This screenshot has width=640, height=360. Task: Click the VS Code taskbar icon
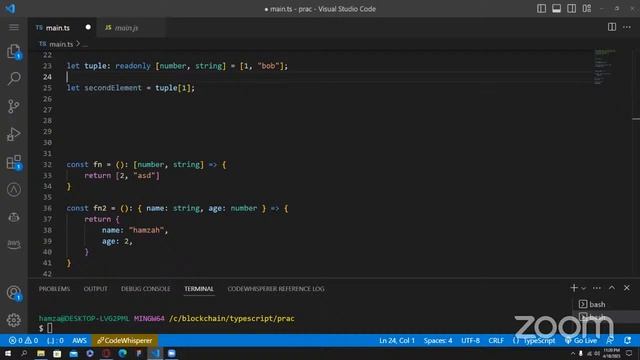coord(155,353)
